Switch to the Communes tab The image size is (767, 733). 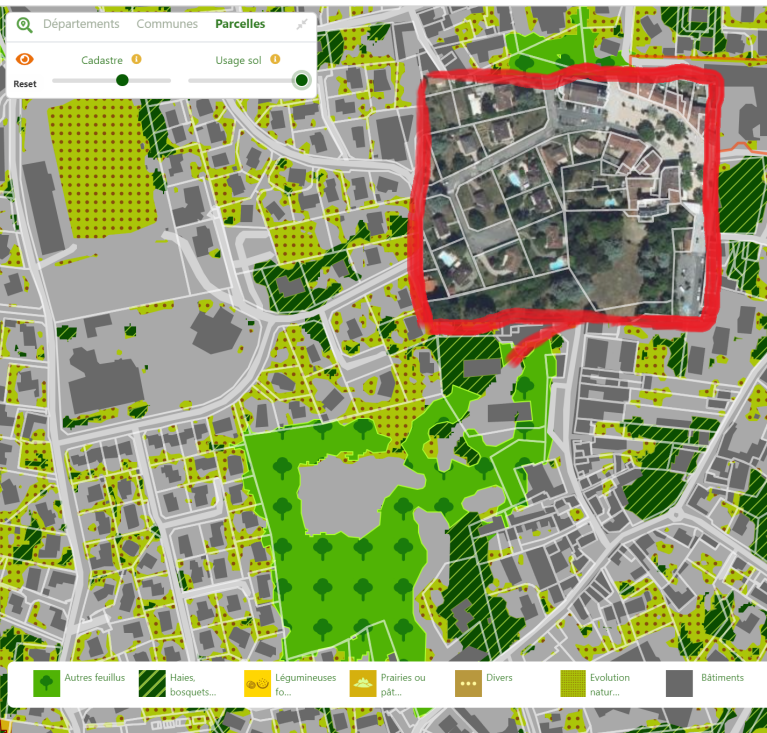(167, 24)
